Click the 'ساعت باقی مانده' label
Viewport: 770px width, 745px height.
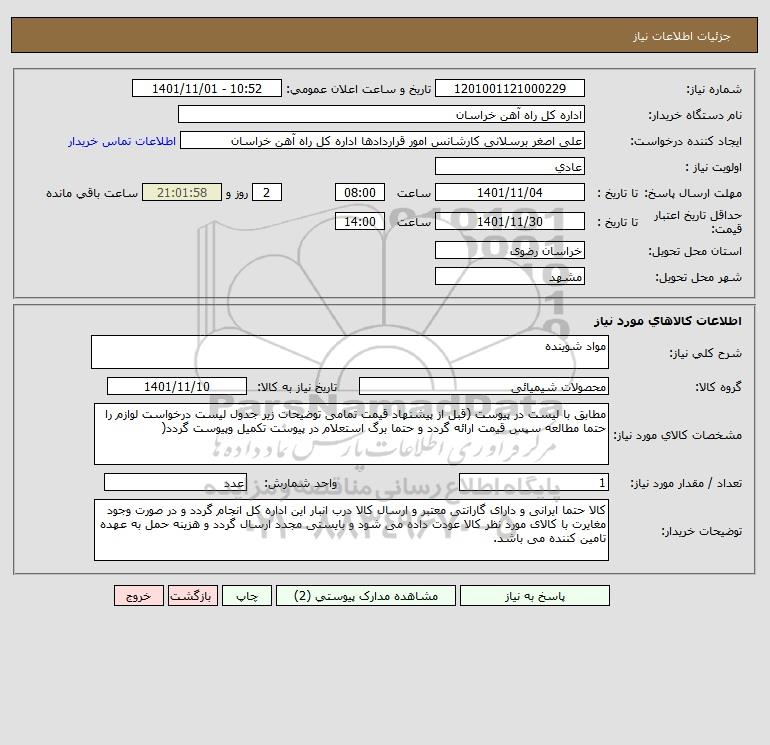tap(92, 193)
